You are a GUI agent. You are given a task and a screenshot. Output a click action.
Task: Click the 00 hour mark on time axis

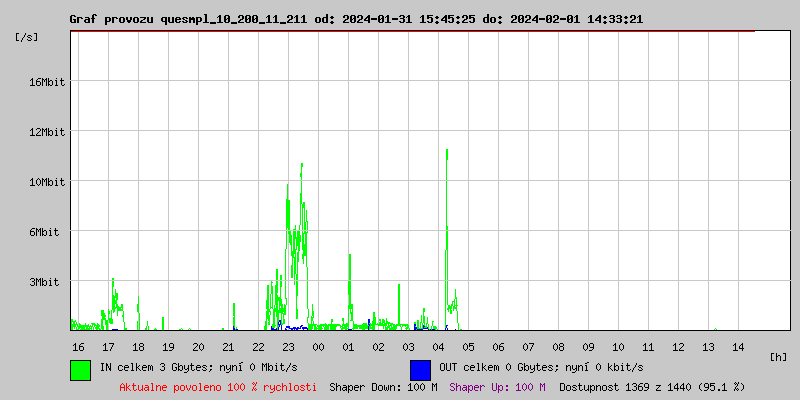click(x=318, y=347)
